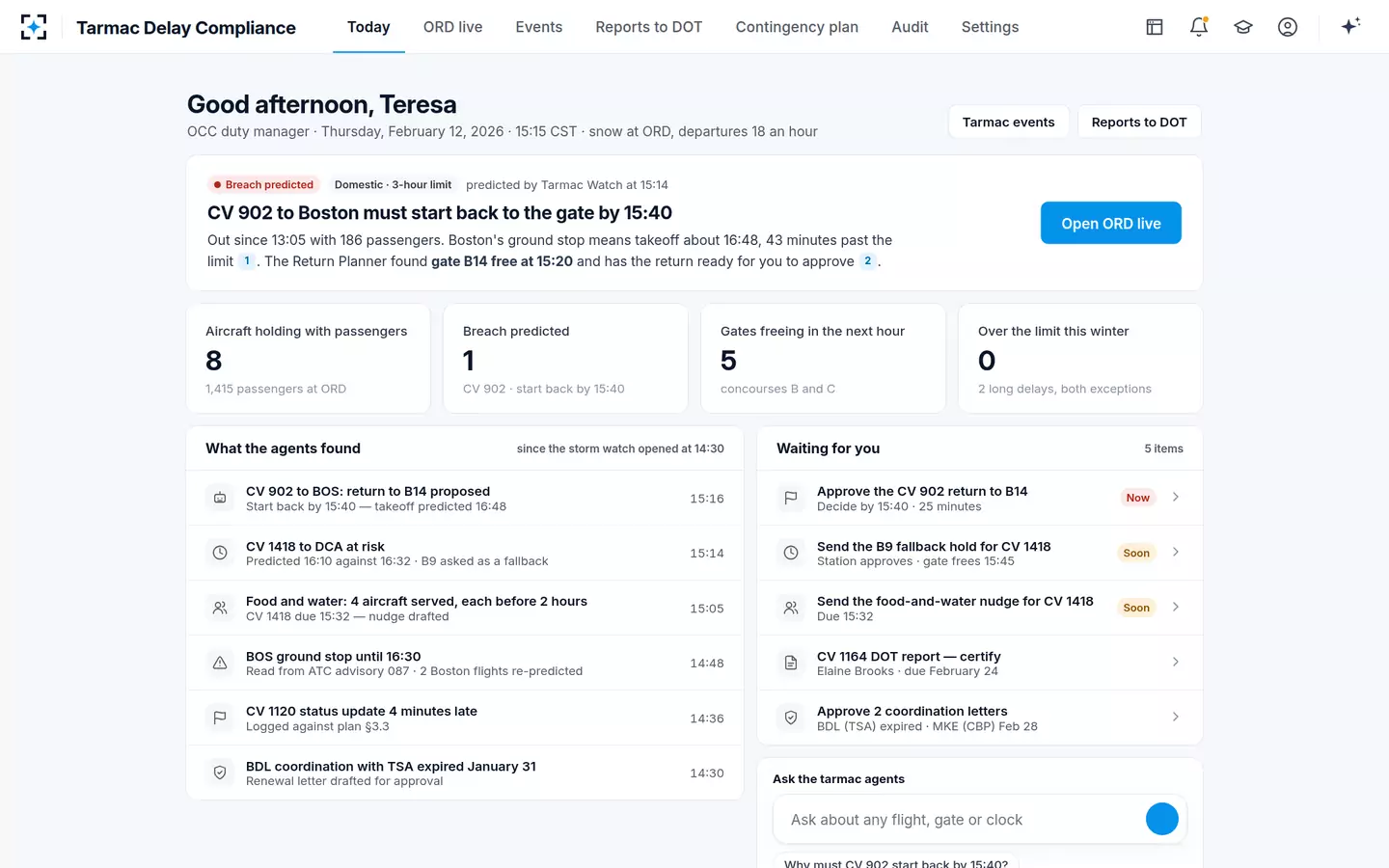Click clock icon beside Send the B9 fallback hold
The width and height of the screenshot is (1389, 868).
pos(791,554)
